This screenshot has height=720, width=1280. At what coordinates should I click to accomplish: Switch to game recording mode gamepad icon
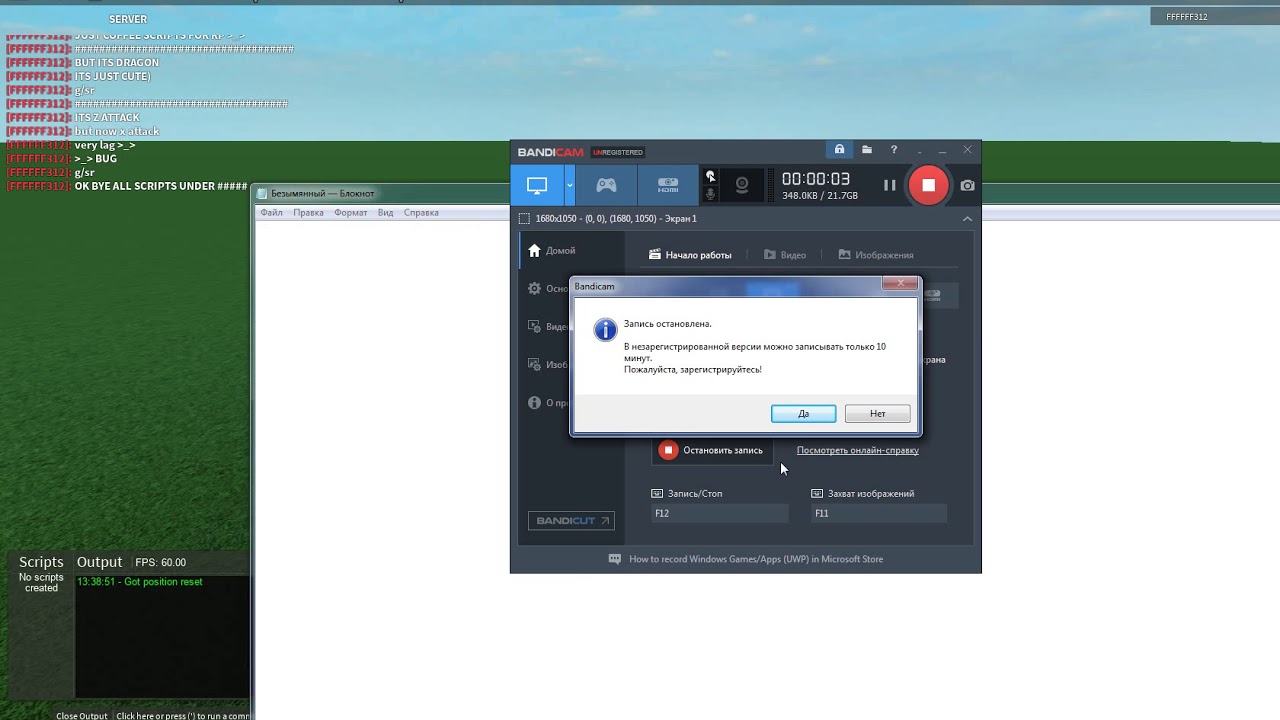606,185
